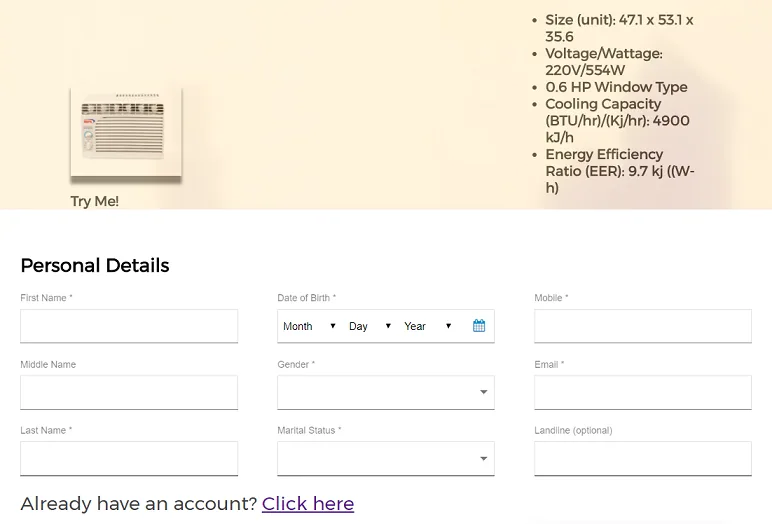This screenshot has height=524, width=772.
Task: Open the Gender dropdown
Action: tap(386, 393)
